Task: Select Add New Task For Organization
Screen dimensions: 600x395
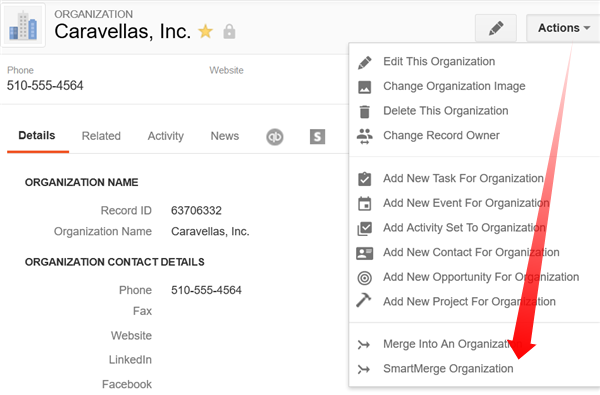Action: point(463,178)
